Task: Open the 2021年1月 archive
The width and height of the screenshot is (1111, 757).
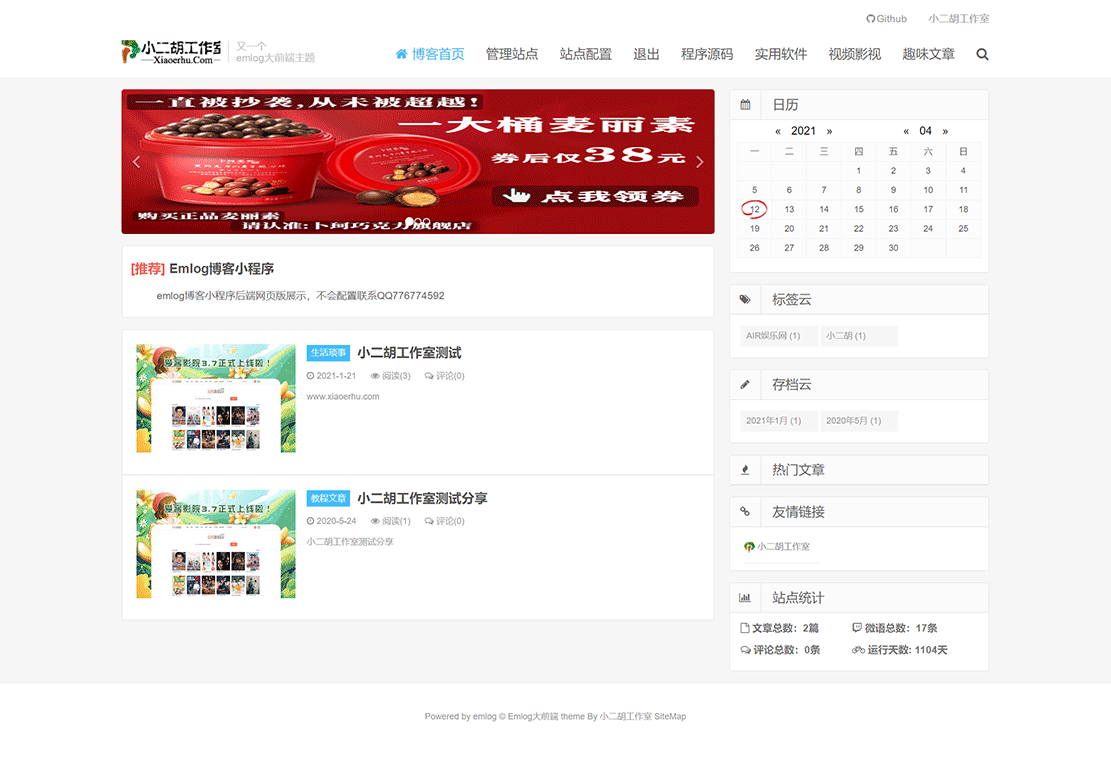Action: [777, 421]
